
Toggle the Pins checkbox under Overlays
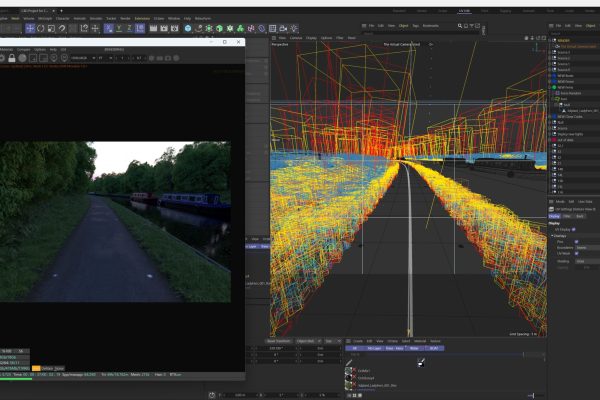click(x=575, y=241)
